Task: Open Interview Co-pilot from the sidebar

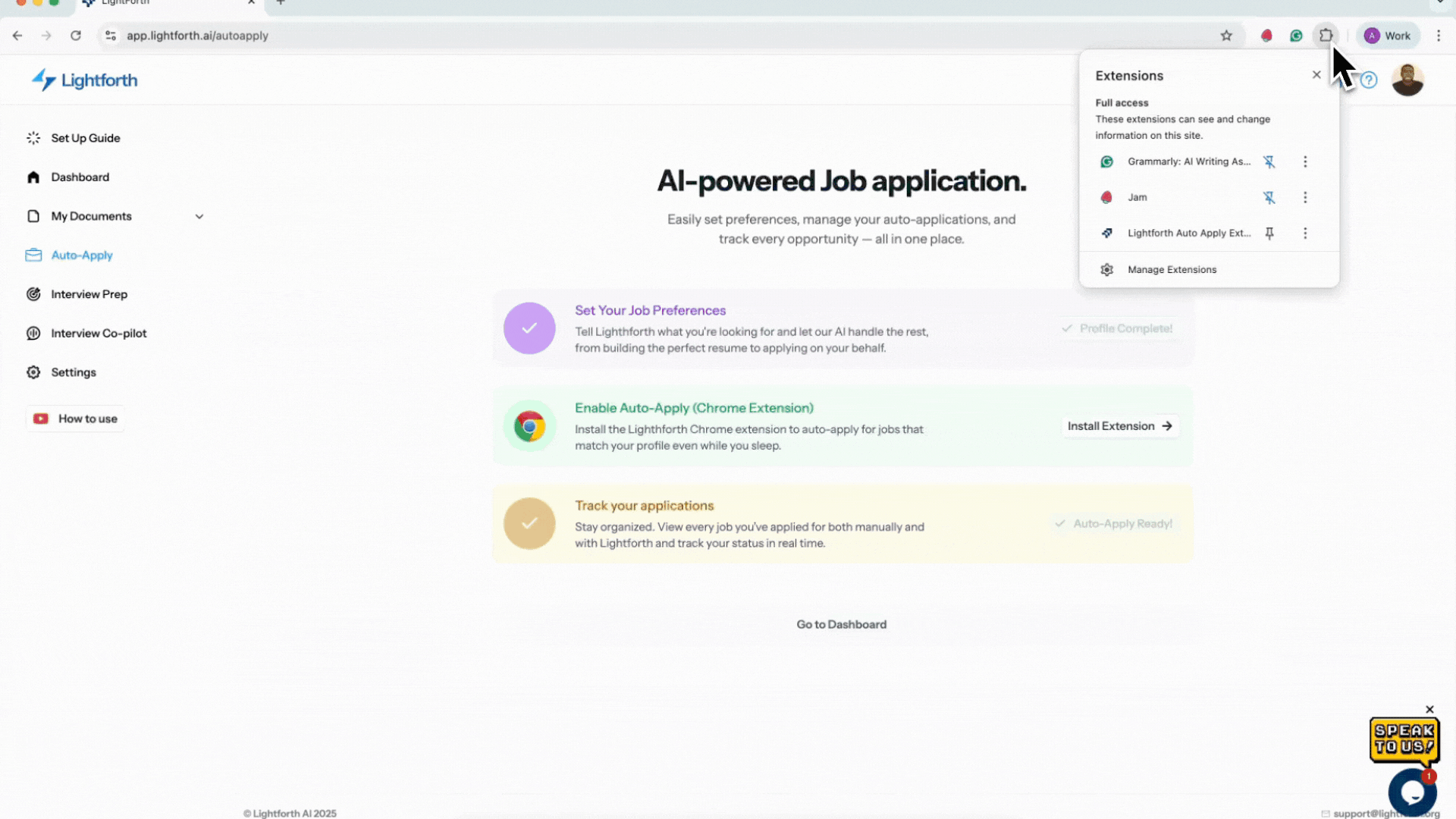Action: (x=99, y=333)
